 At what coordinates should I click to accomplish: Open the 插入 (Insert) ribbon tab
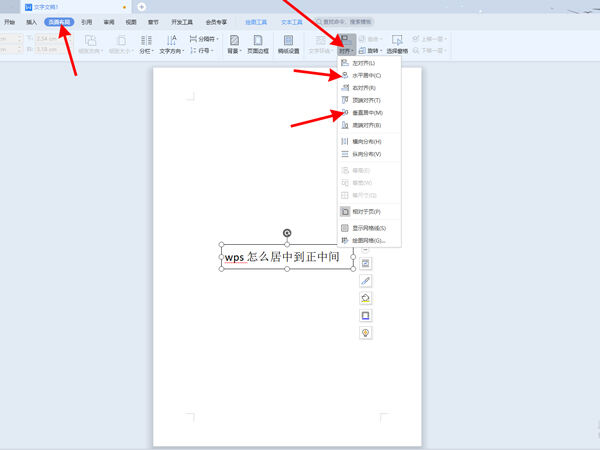point(32,21)
